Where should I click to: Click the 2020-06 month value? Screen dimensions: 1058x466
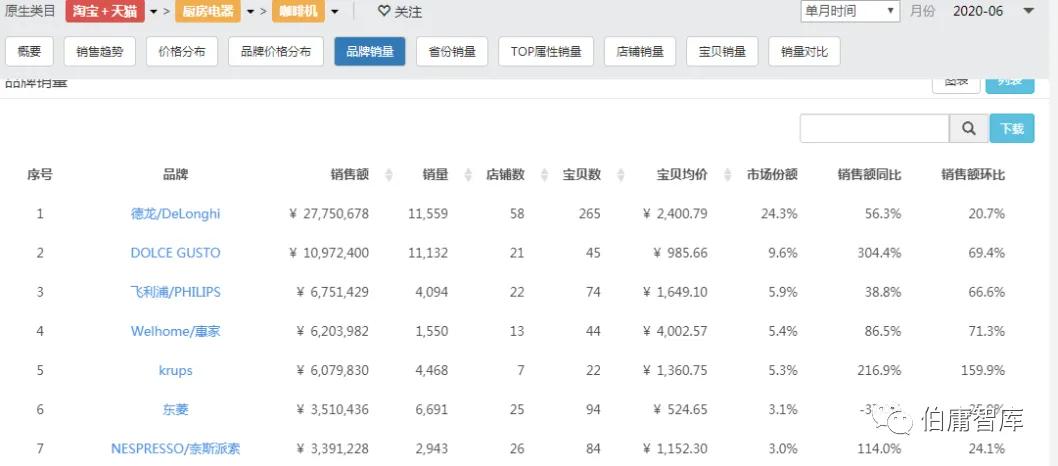(x=978, y=11)
